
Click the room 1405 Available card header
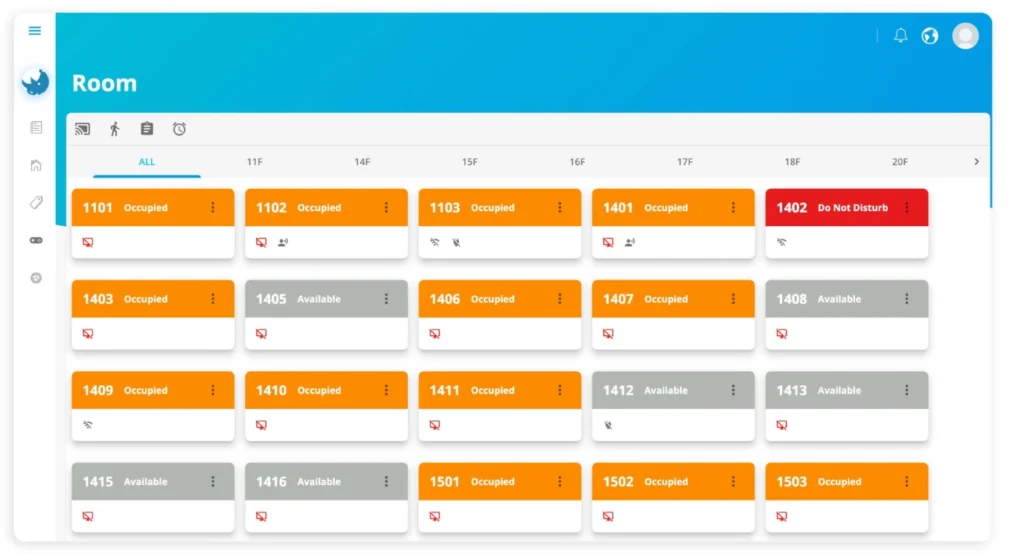[x=310, y=299]
